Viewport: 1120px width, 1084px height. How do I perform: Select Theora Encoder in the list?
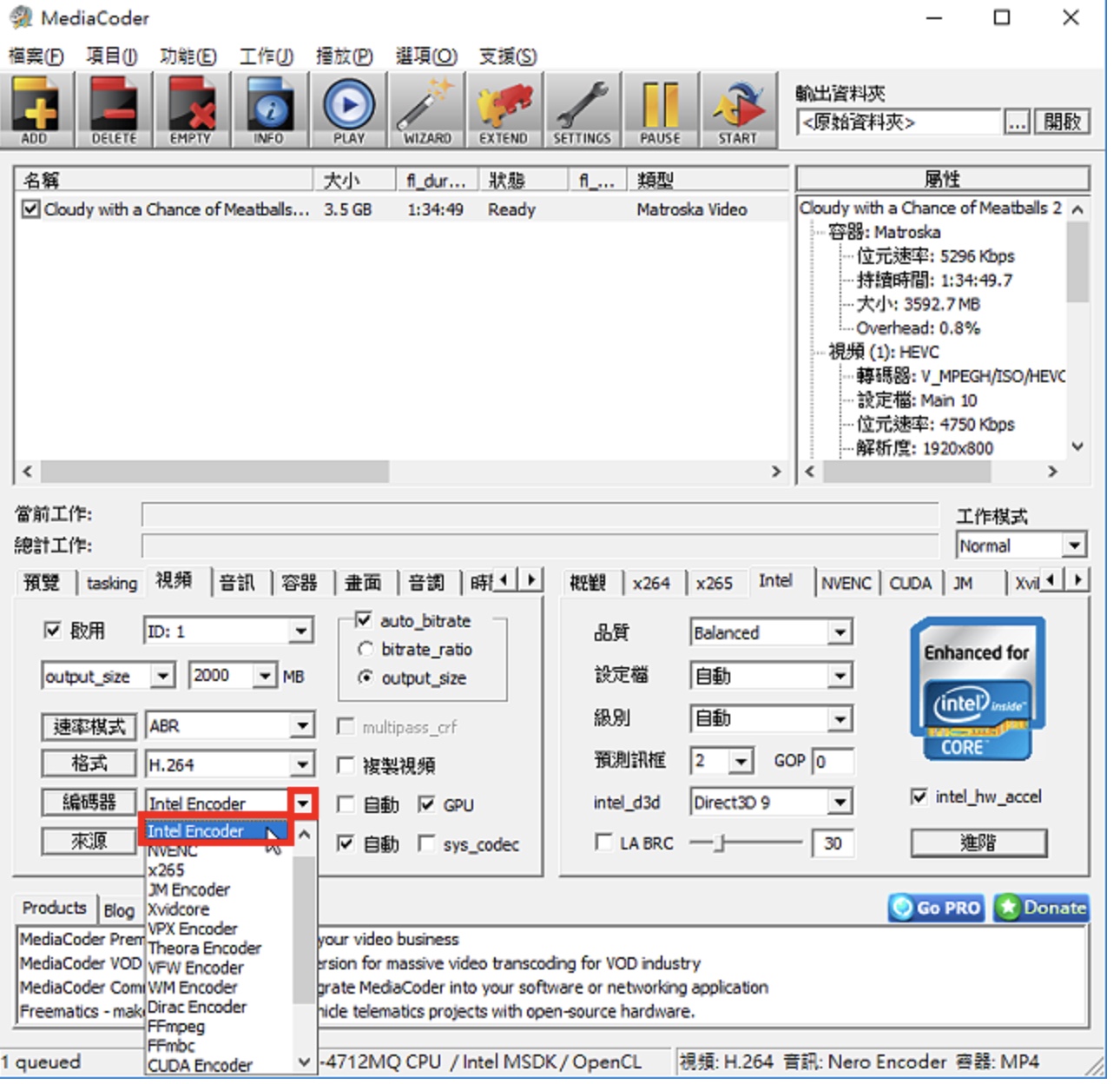click(x=204, y=948)
